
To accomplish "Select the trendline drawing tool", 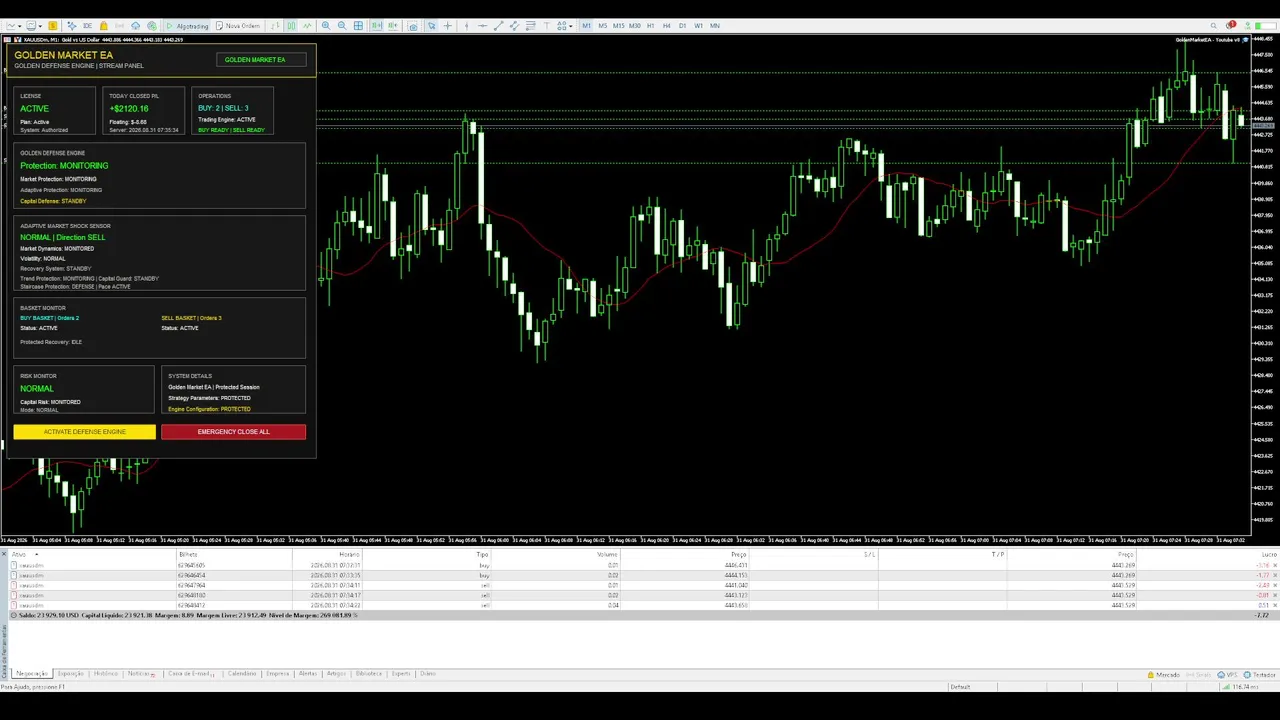I will pyautogui.click(x=498, y=25).
